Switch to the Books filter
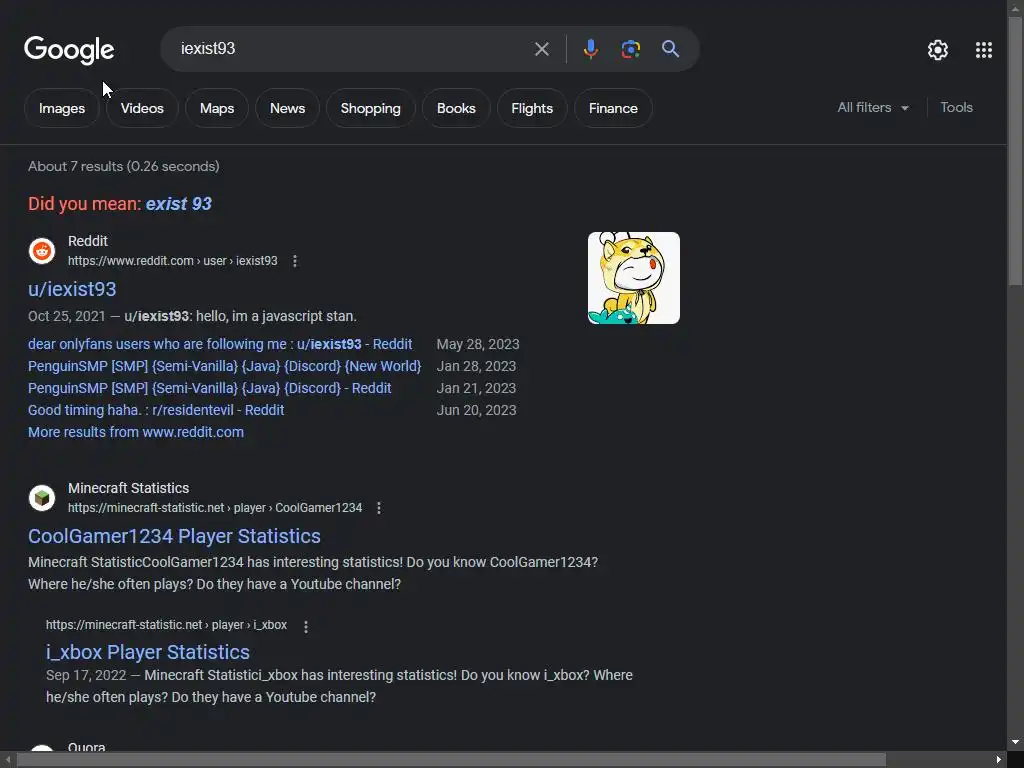Screen dimensions: 1024x768 click(x=456, y=108)
